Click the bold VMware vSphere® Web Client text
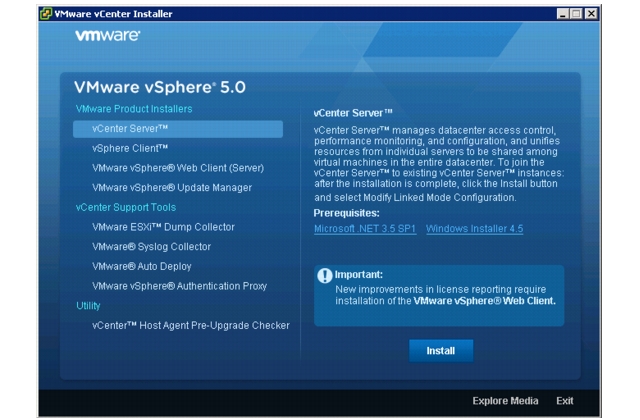The height and width of the screenshot is (420, 640). point(484,301)
